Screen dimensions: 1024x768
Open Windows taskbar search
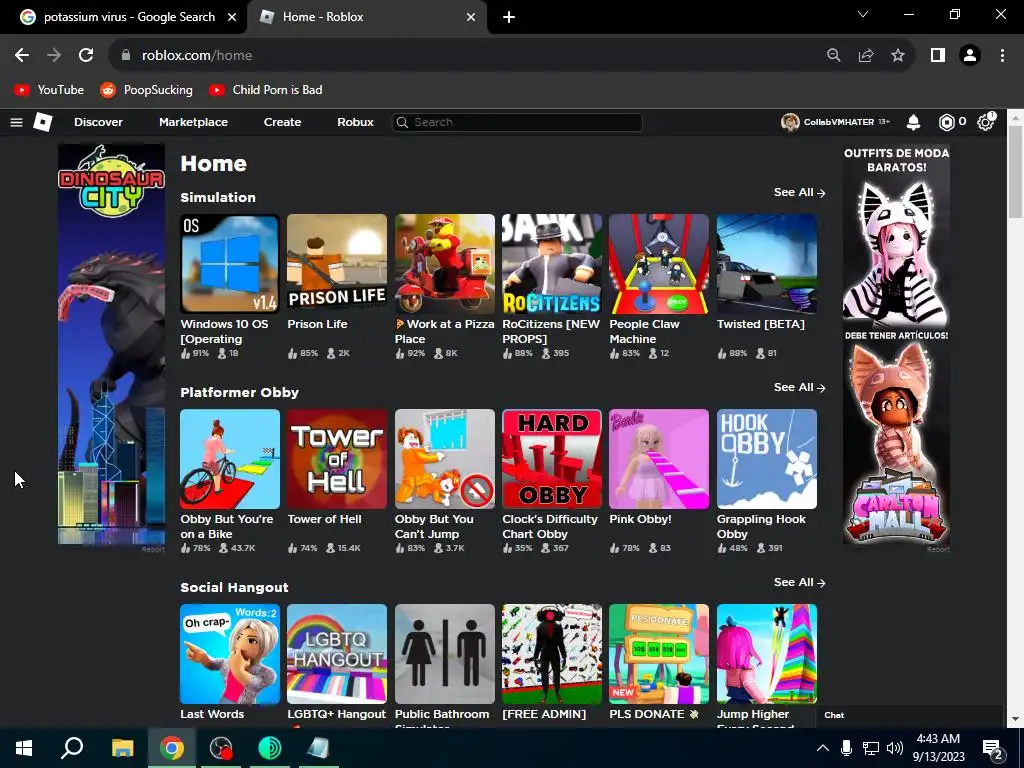(72, 748)
